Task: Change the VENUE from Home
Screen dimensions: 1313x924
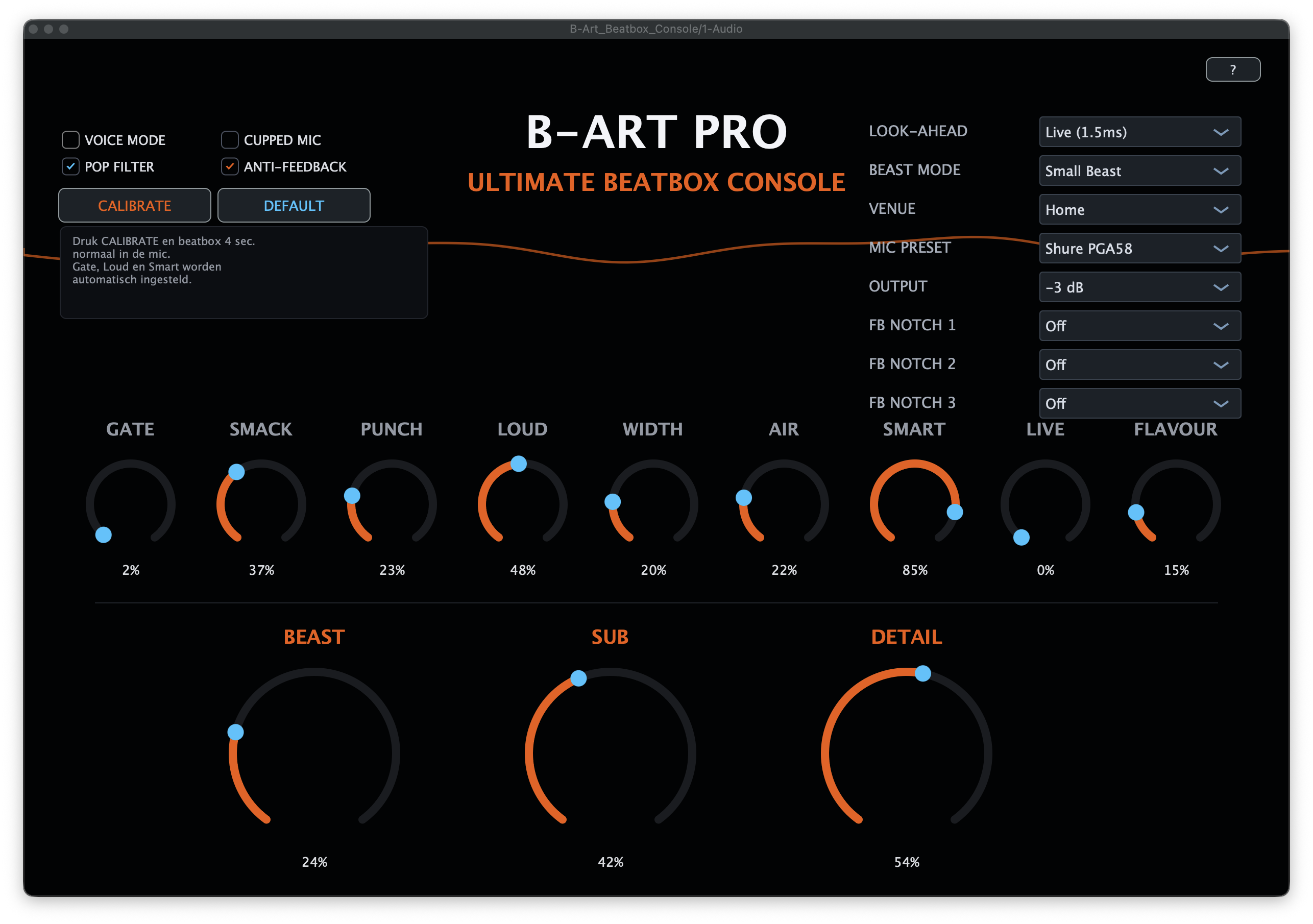Action: 1140,209
